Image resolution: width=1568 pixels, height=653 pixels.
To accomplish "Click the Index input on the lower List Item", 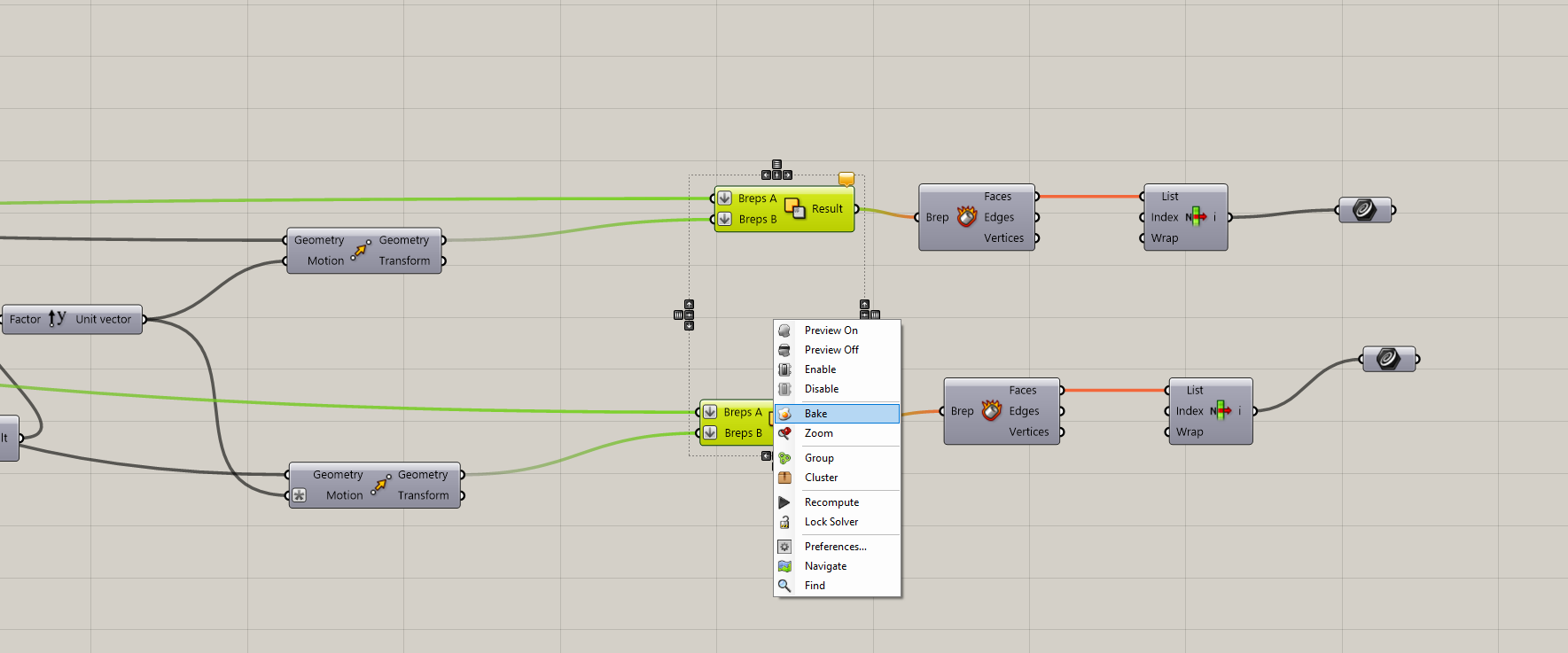I will [x=1190, y=411].
